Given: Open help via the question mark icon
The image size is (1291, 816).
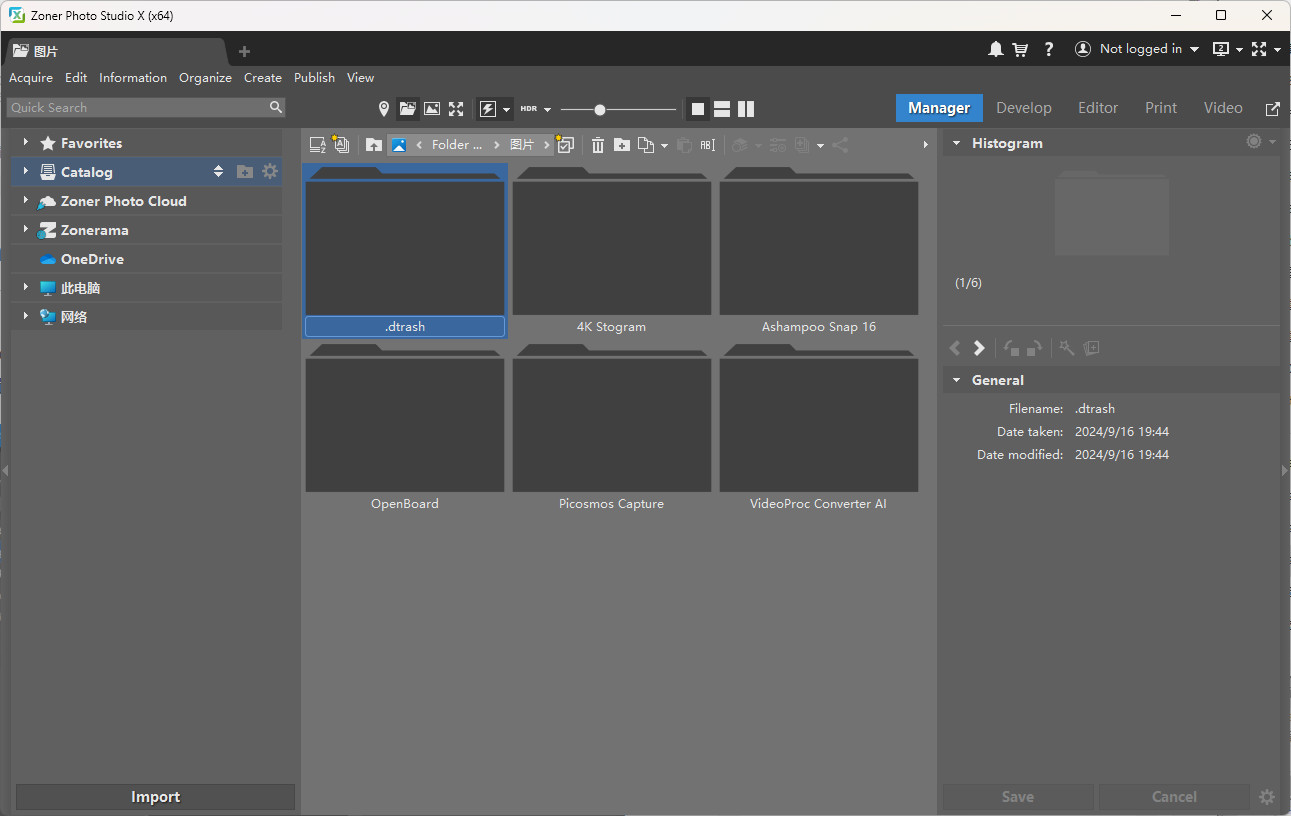Looking at the screenshot, I should point(1048,49).
